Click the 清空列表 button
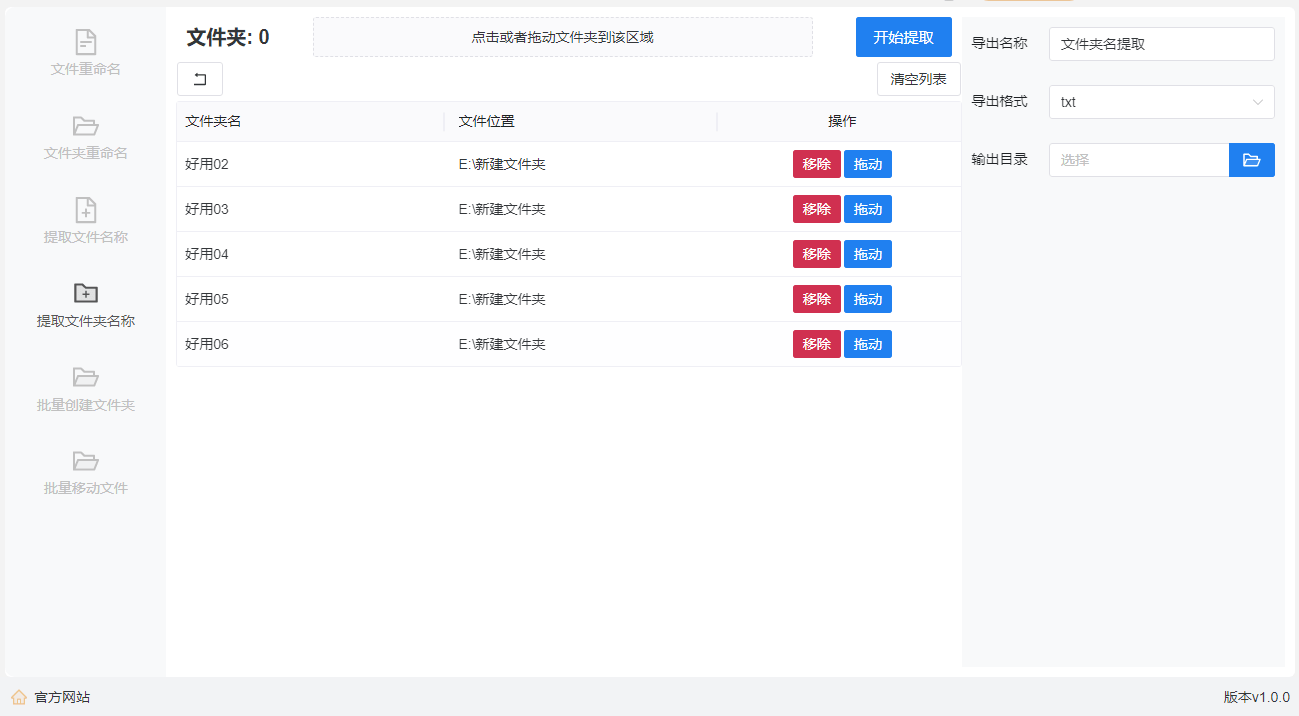The height and width of the screenshot is (716, 1299). 918,79
